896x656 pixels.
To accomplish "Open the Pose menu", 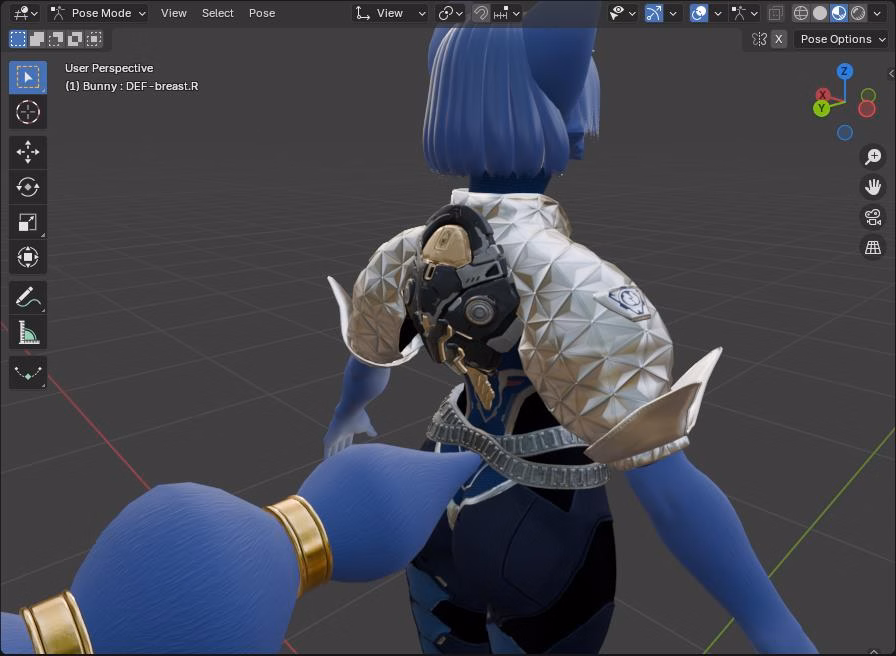I will 262,13.
